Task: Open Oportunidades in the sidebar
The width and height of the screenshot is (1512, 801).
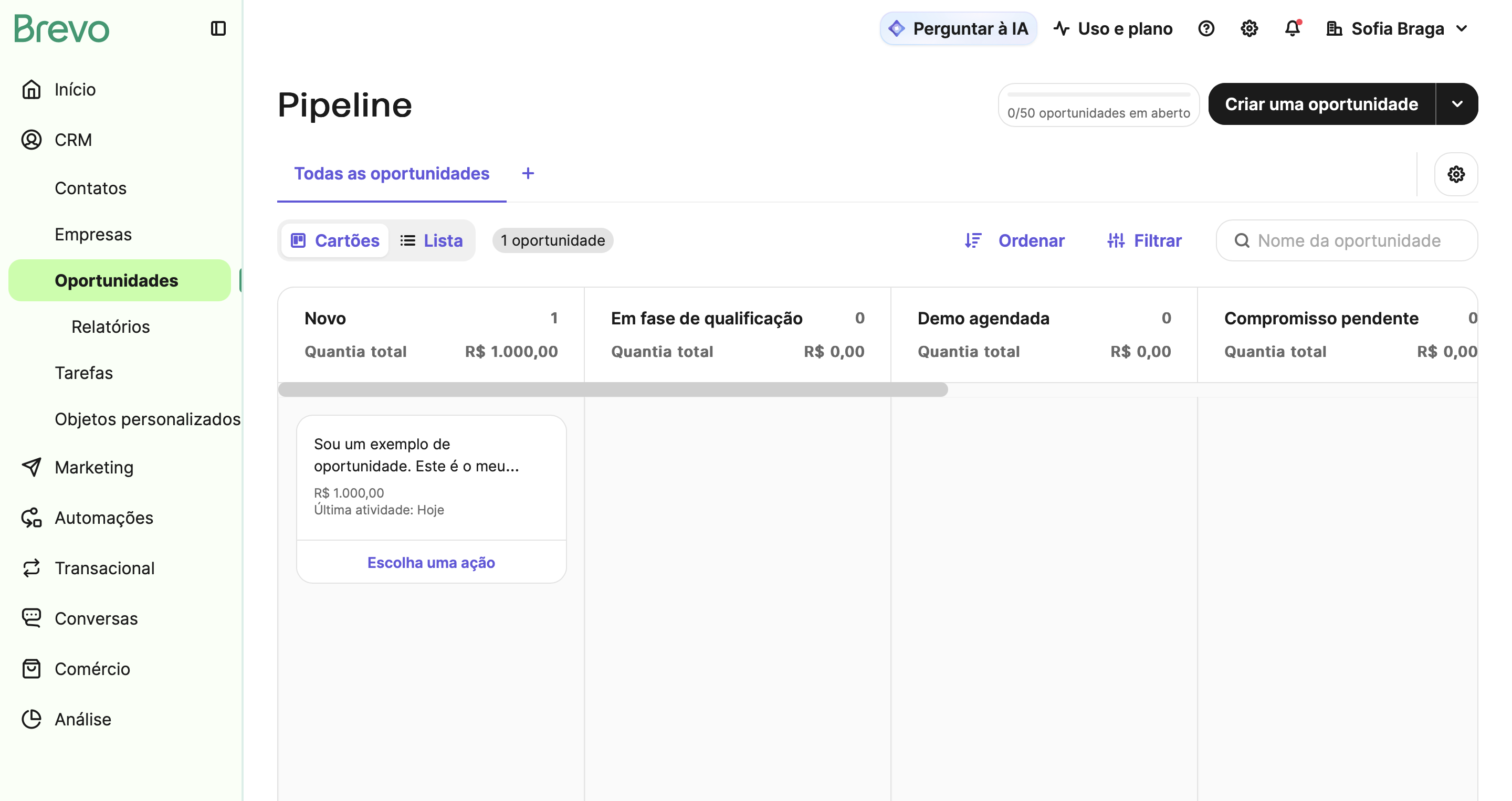Action: [120, 280]
